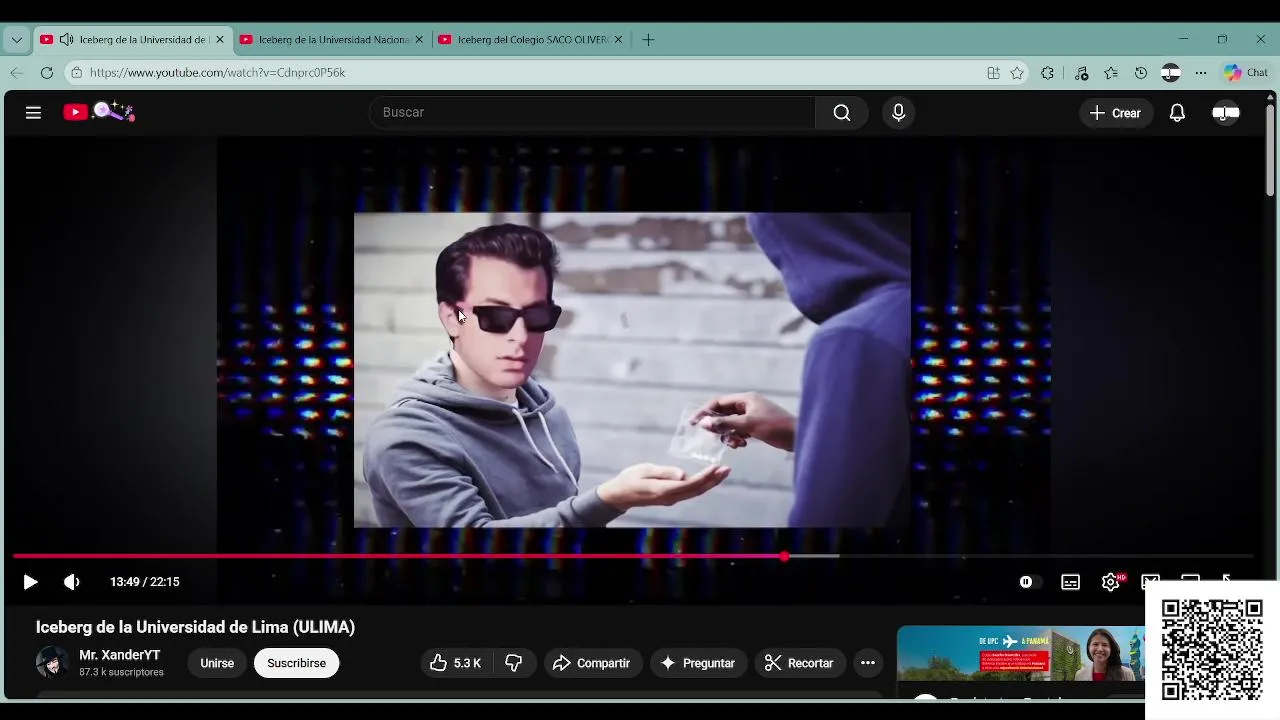1280x720 pixels.
Task: Reload the current page
Action: coord(47,73)
